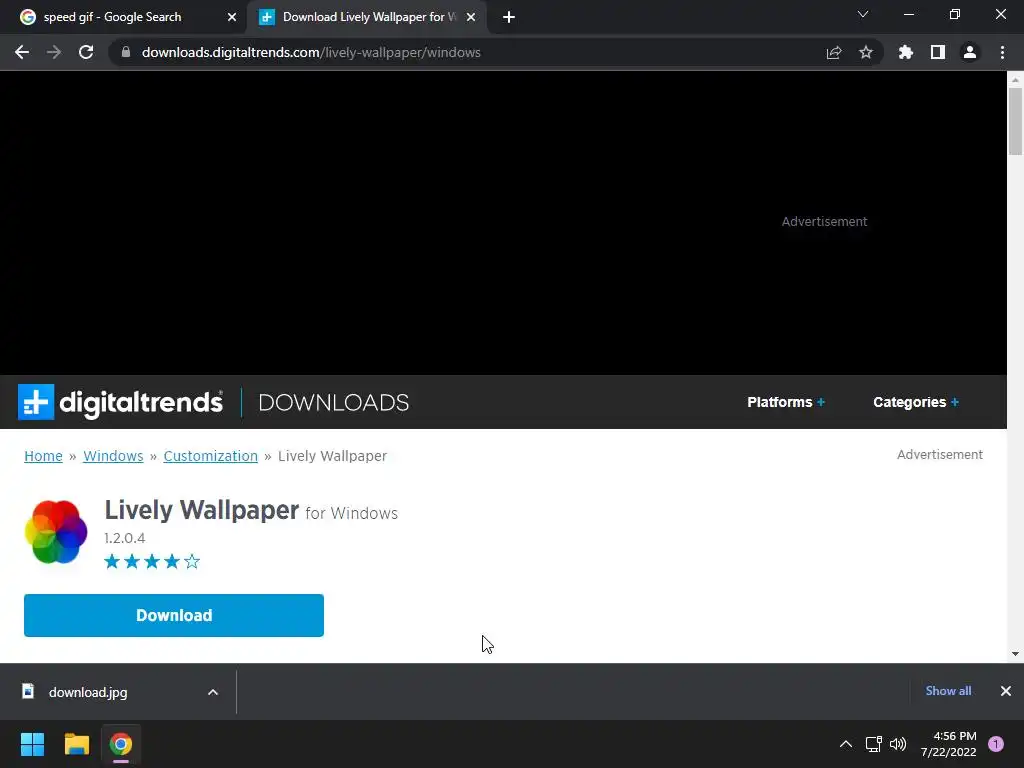Viewport: 1024px width, 768px height.
Task: Open a new browser tab
Action: pyautogui.click(x=509, y=18)
